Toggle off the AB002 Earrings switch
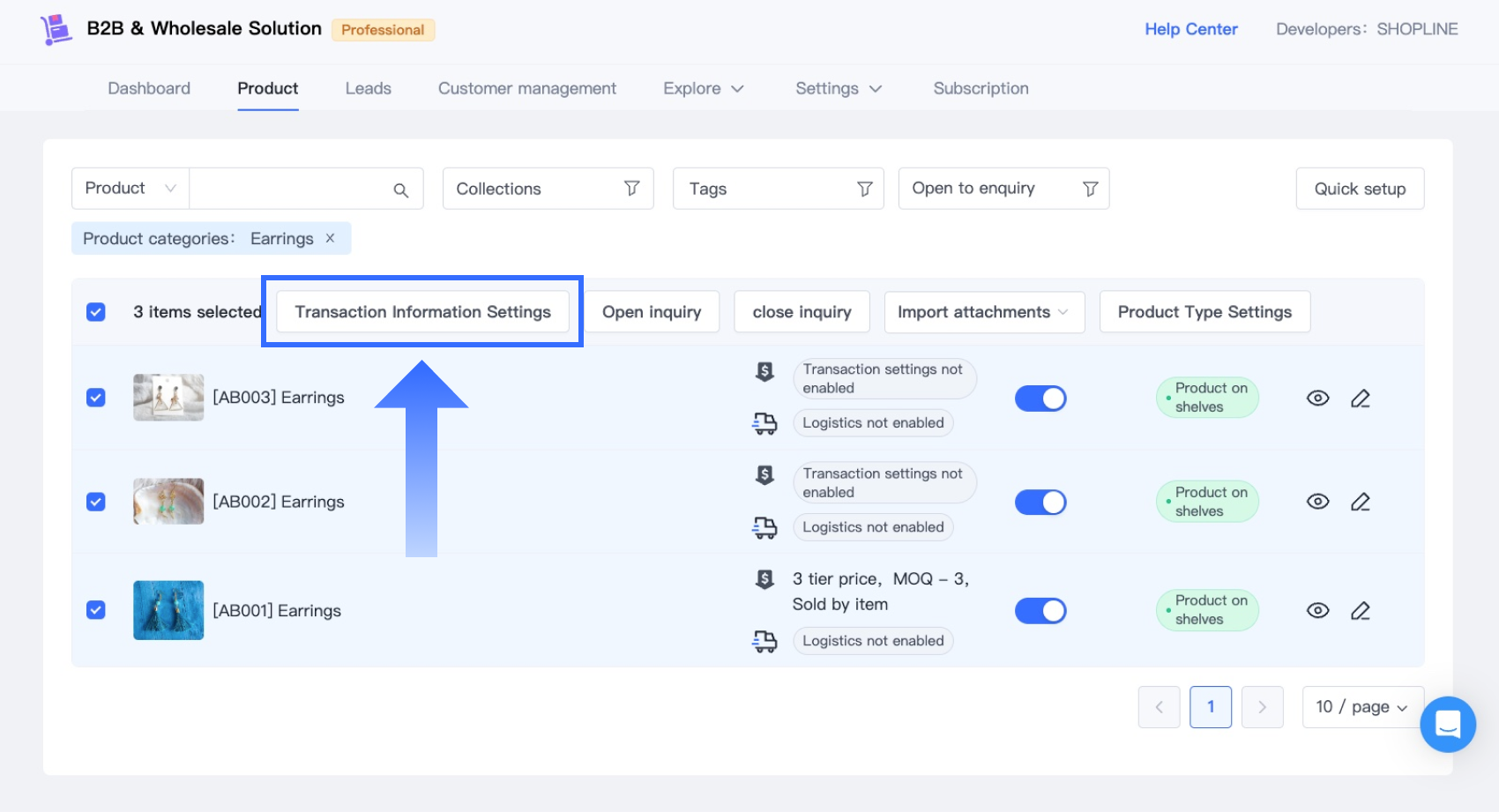The image size is (1499, 812). 1040,502
